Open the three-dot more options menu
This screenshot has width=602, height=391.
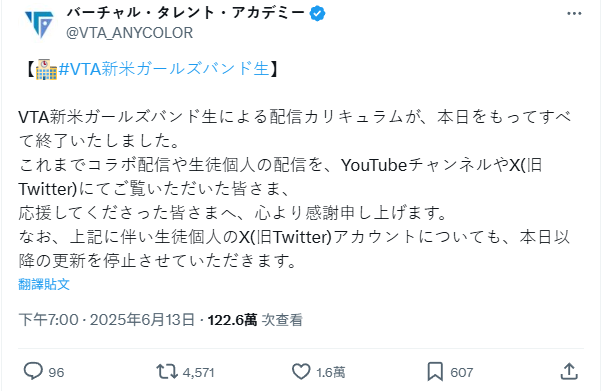(574, 13)
